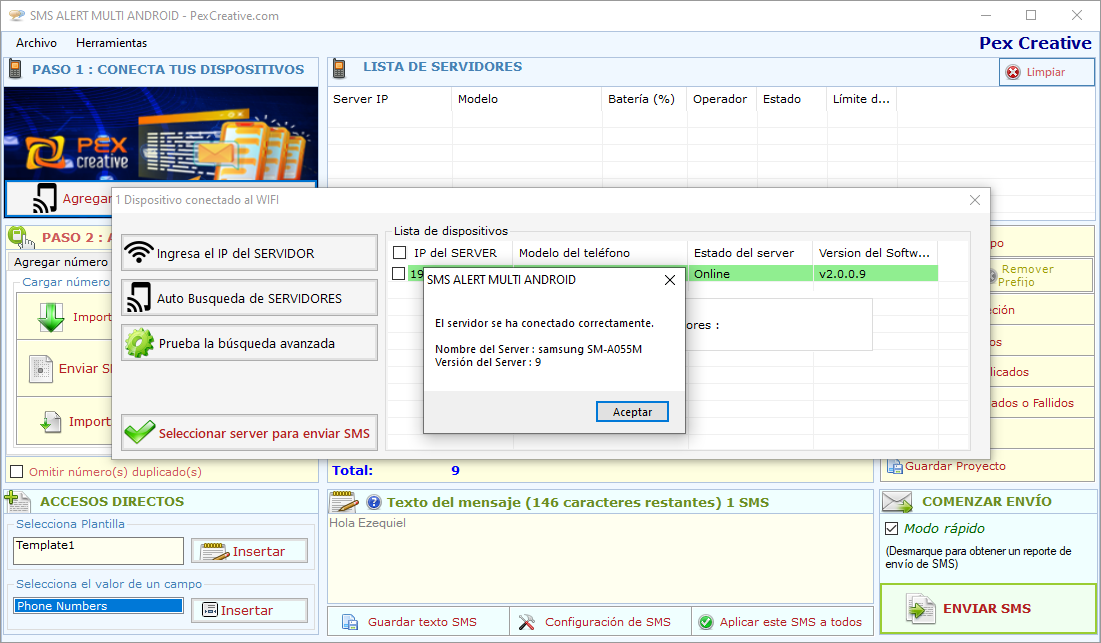Click the Template1 plantilla field
1101x643 pixels.
98,550
